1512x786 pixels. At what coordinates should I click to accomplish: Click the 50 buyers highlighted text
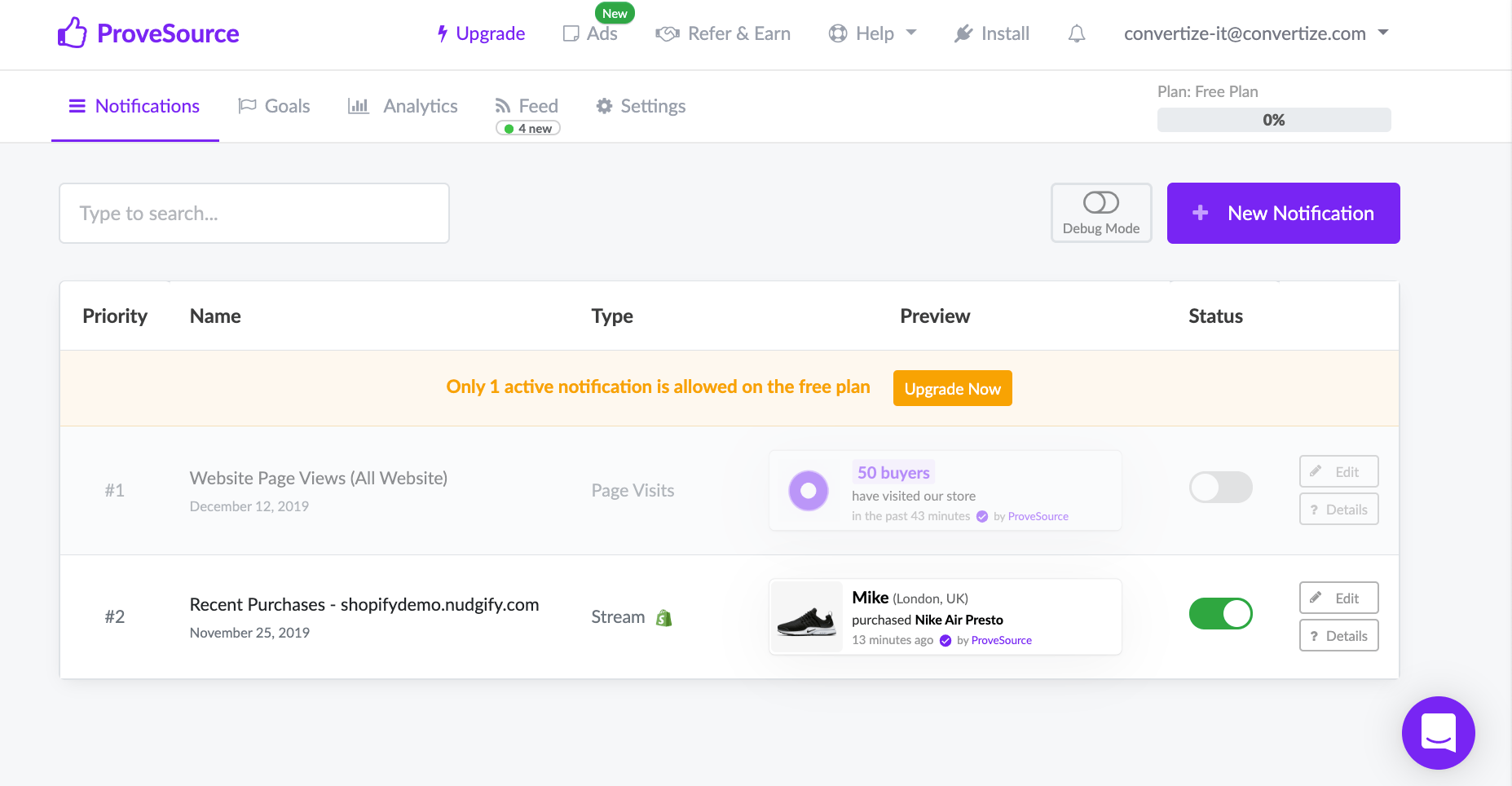point(893,473)
